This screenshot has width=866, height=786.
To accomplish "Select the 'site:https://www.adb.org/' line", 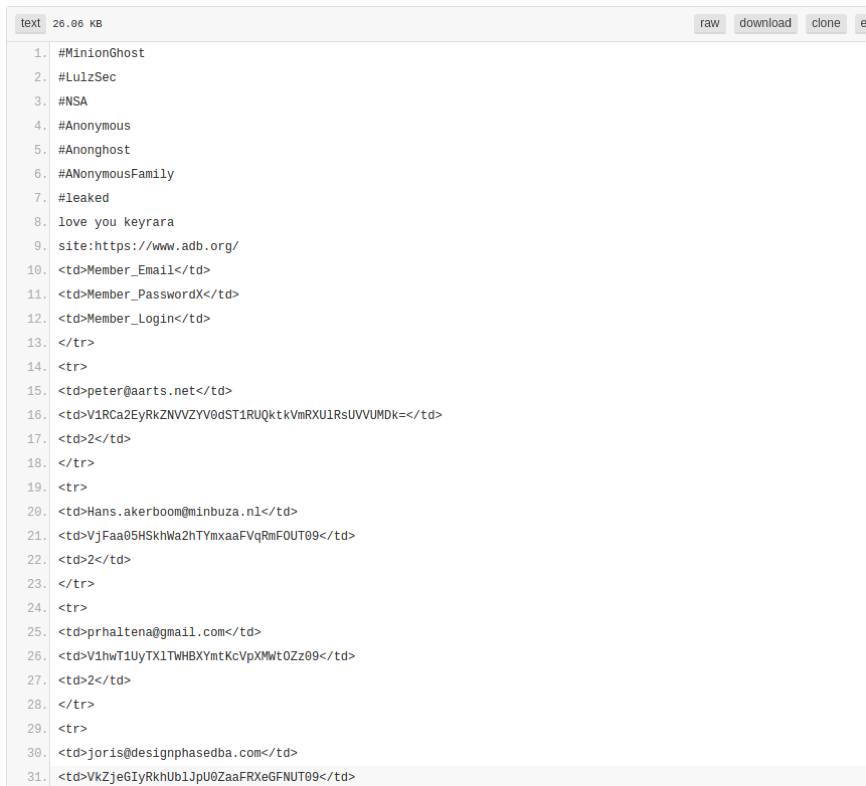I will point(149,246).
